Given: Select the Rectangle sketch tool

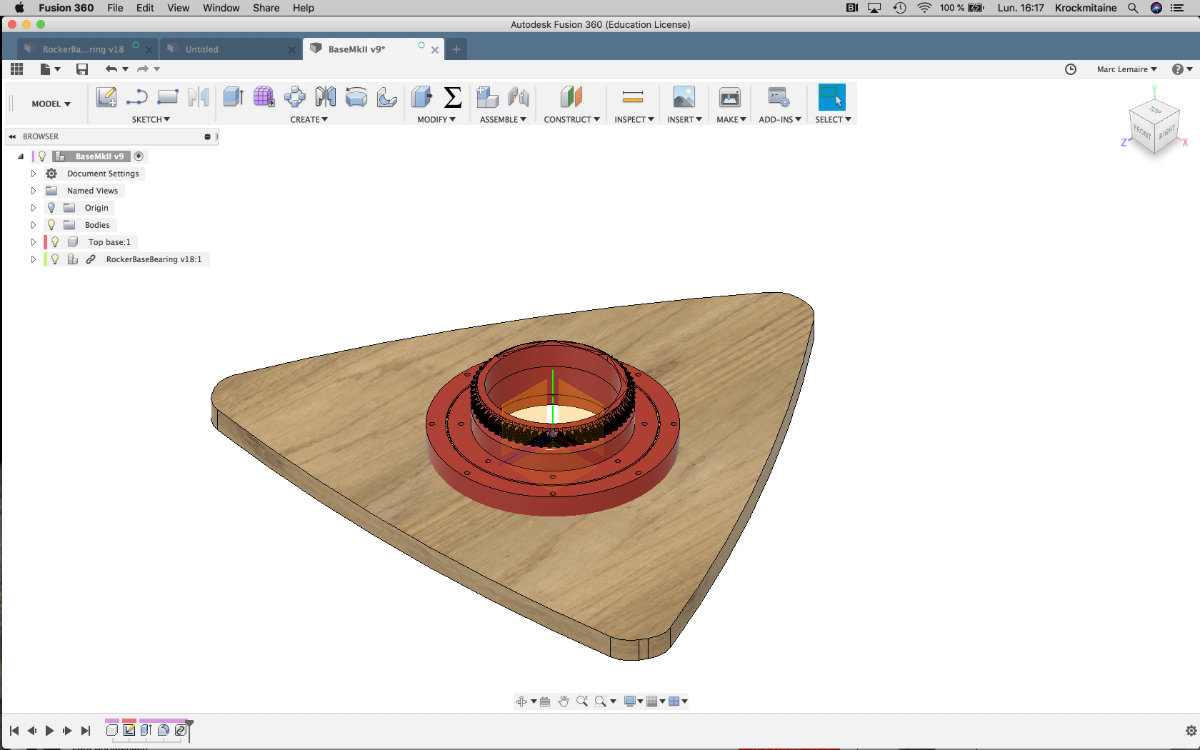Looking at the screenshot, I should pos(168,97).
